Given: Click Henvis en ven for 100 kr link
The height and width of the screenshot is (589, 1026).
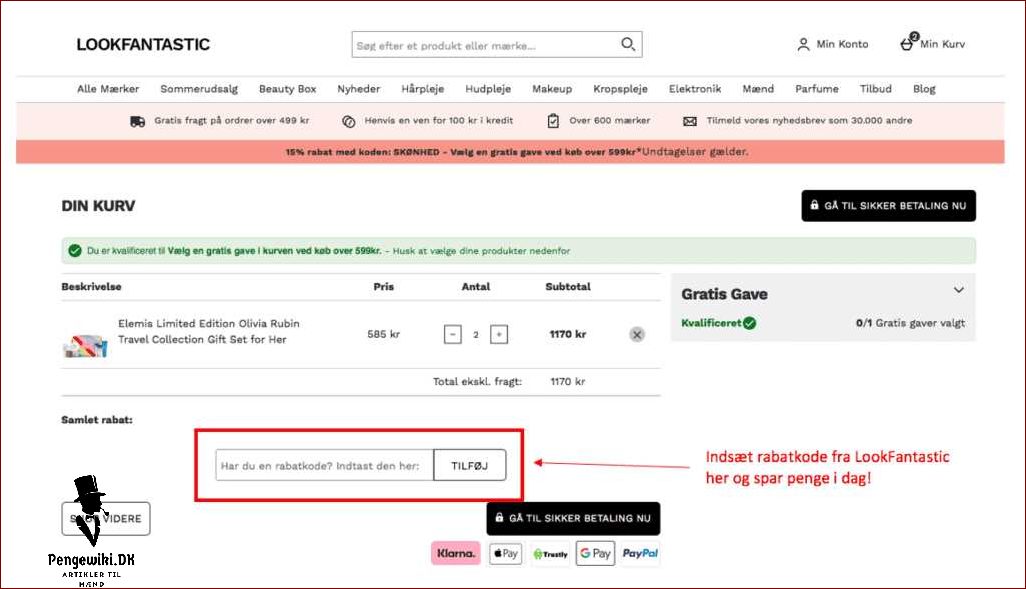Looking at the screenshot, I should (438, 120).
